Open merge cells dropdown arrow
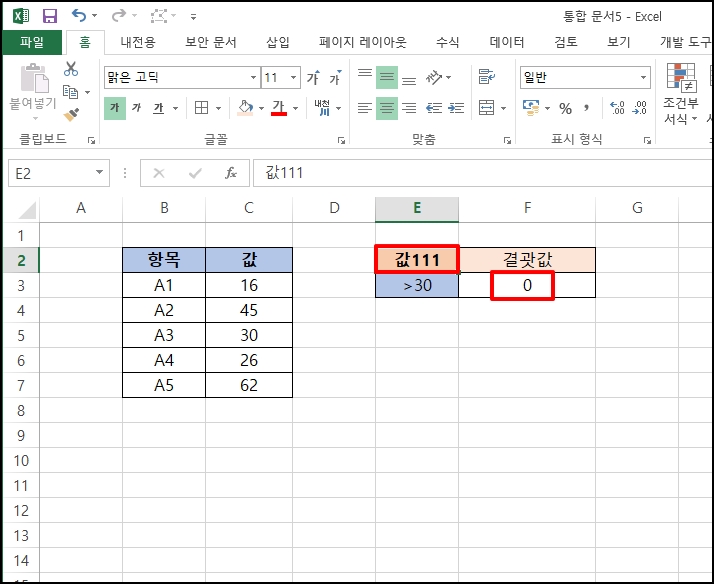 (504, 108)
